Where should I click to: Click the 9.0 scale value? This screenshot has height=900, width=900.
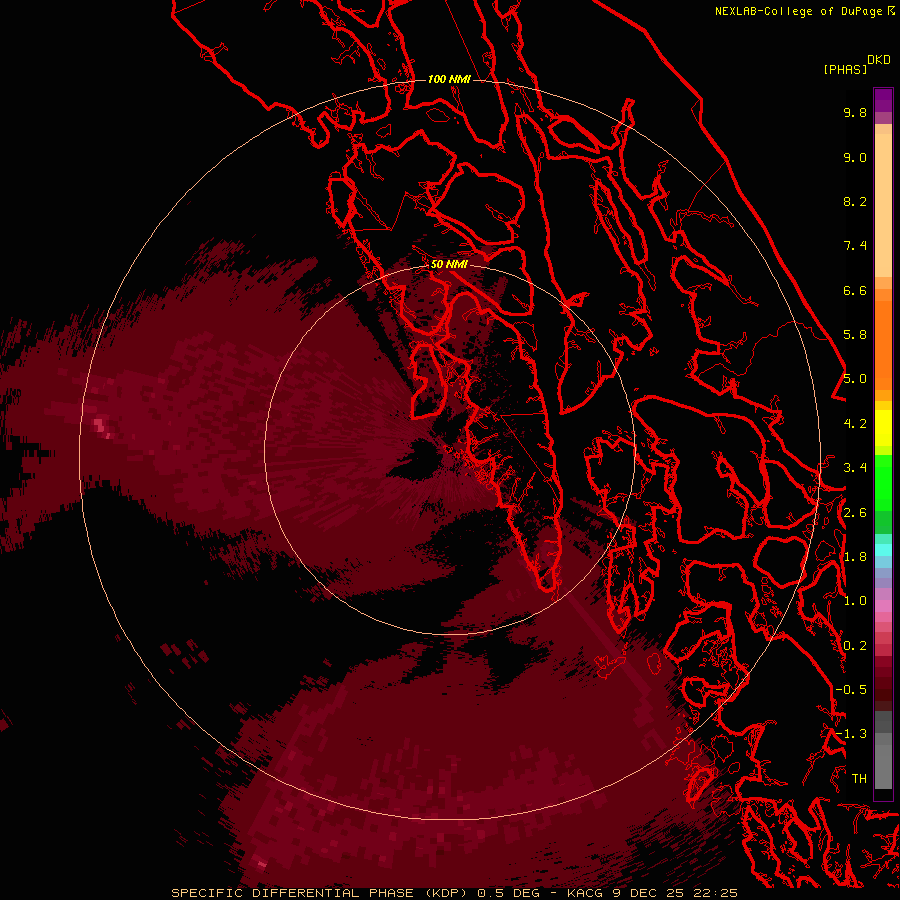pos(855,157)
